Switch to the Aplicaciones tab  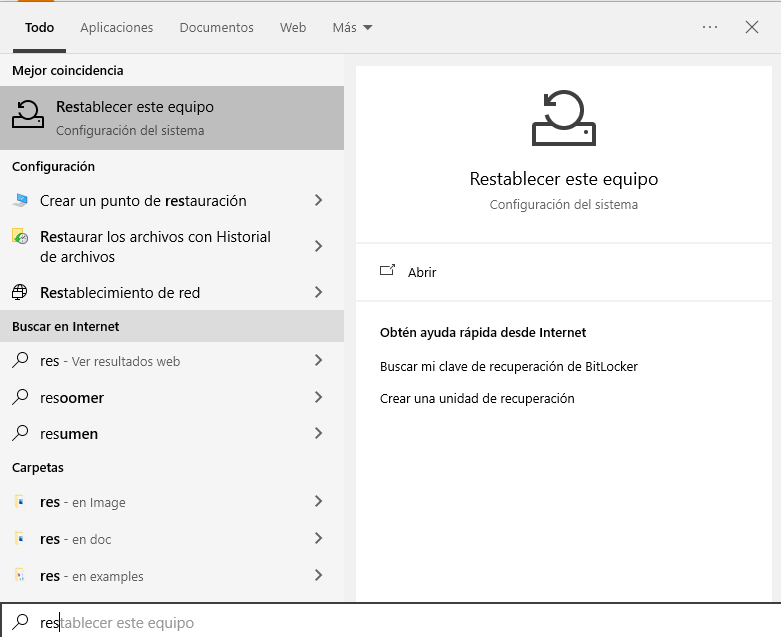tap(117, 27)
